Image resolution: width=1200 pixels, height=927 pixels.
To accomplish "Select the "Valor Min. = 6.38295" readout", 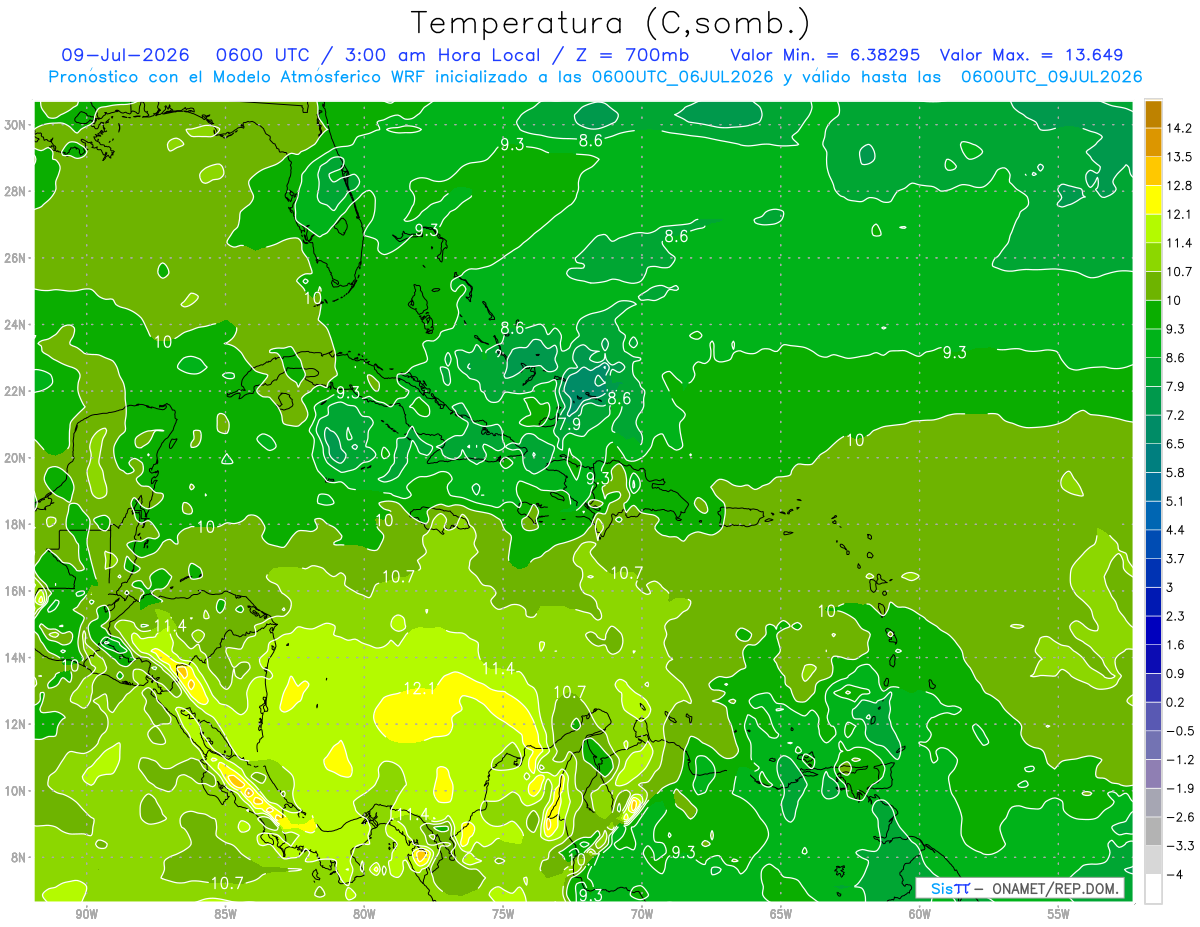I will click(825, 55).
